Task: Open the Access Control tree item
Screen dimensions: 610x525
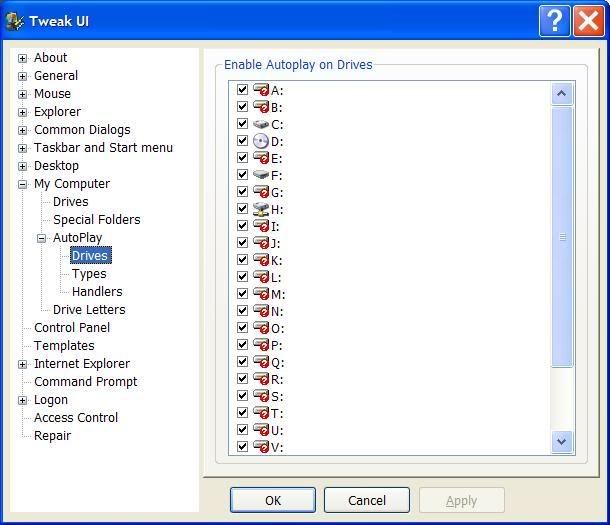Action: (76, 418)
